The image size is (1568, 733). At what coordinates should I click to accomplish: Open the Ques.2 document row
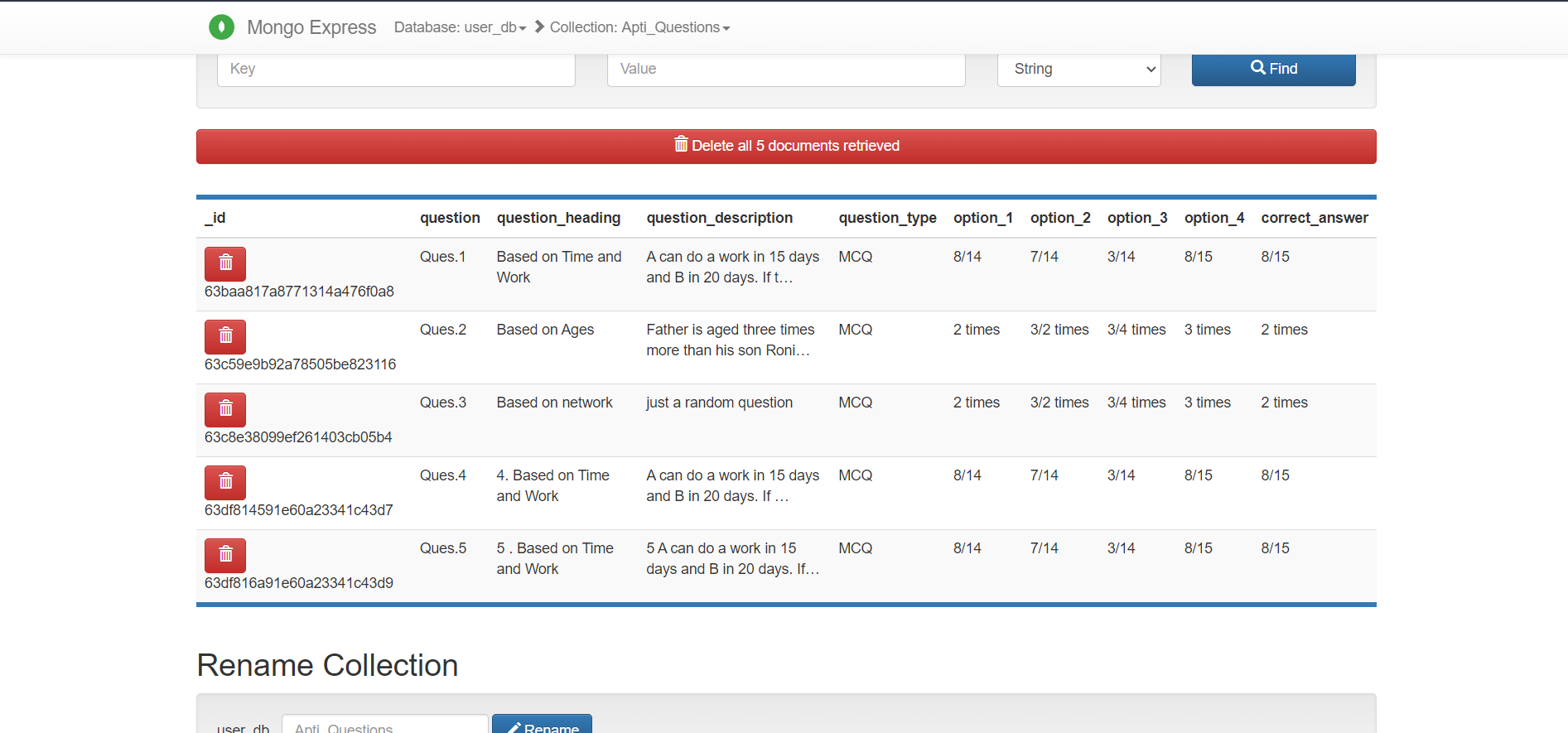point(786,348)
